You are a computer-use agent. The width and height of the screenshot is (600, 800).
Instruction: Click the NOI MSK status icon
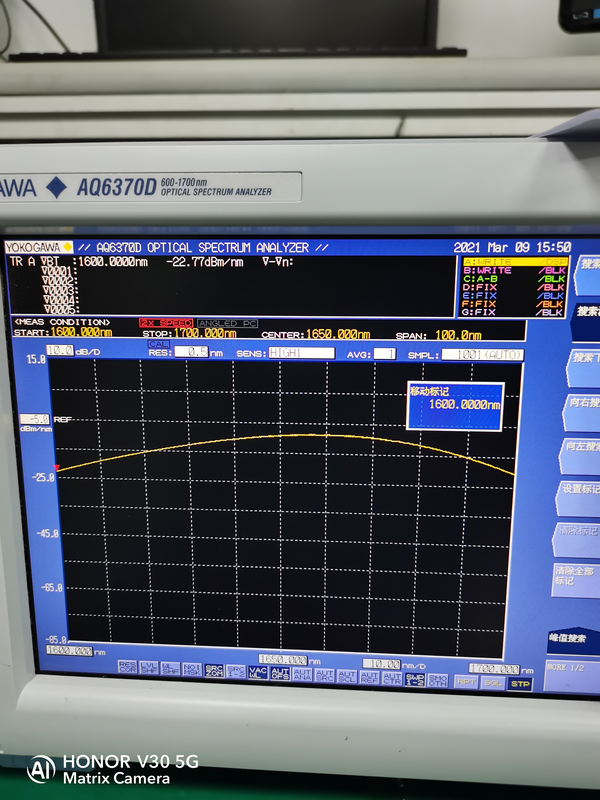(x=192, y=669)
